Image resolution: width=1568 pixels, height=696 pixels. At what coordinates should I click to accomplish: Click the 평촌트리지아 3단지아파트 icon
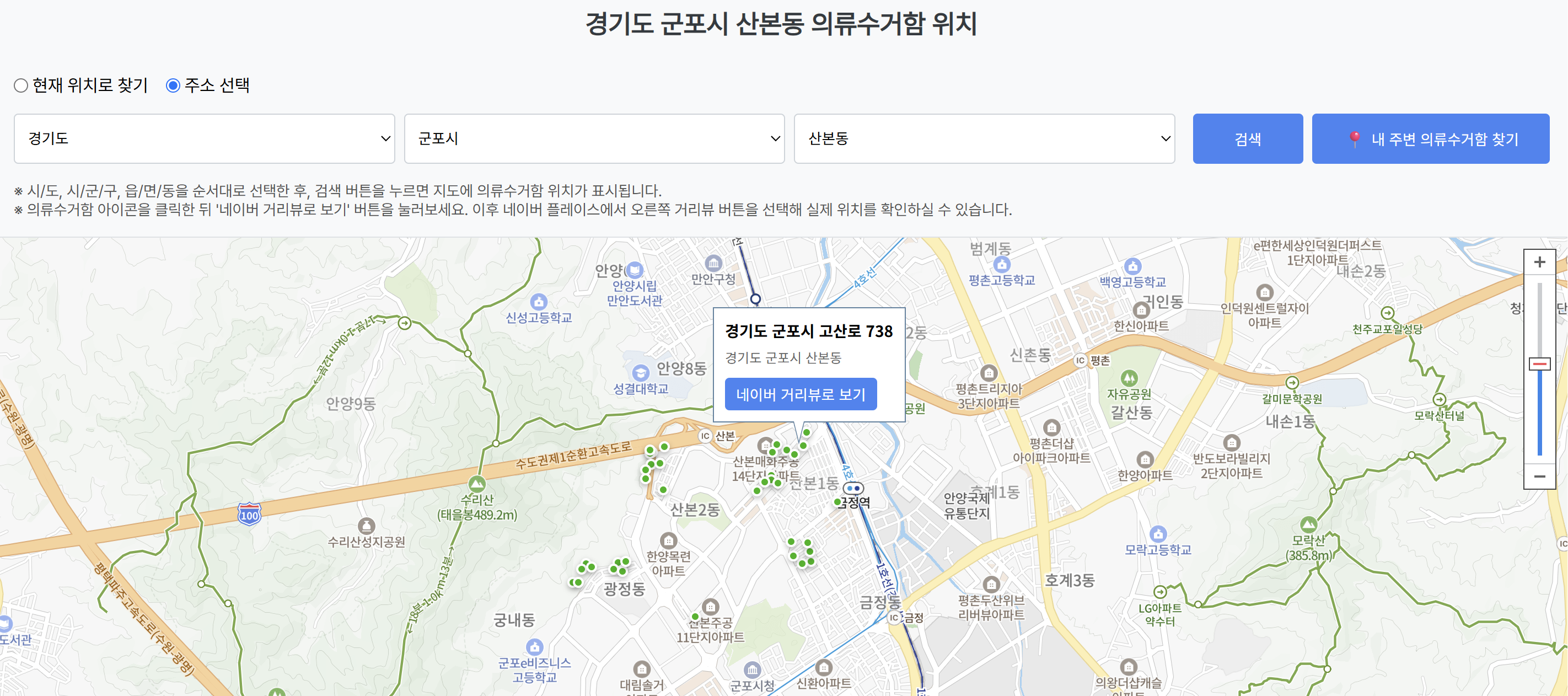point(989,372)
